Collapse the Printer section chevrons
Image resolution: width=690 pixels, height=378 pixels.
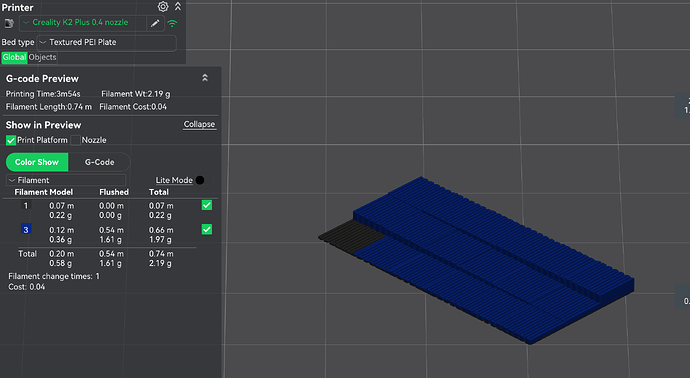(x=178, y=7)
